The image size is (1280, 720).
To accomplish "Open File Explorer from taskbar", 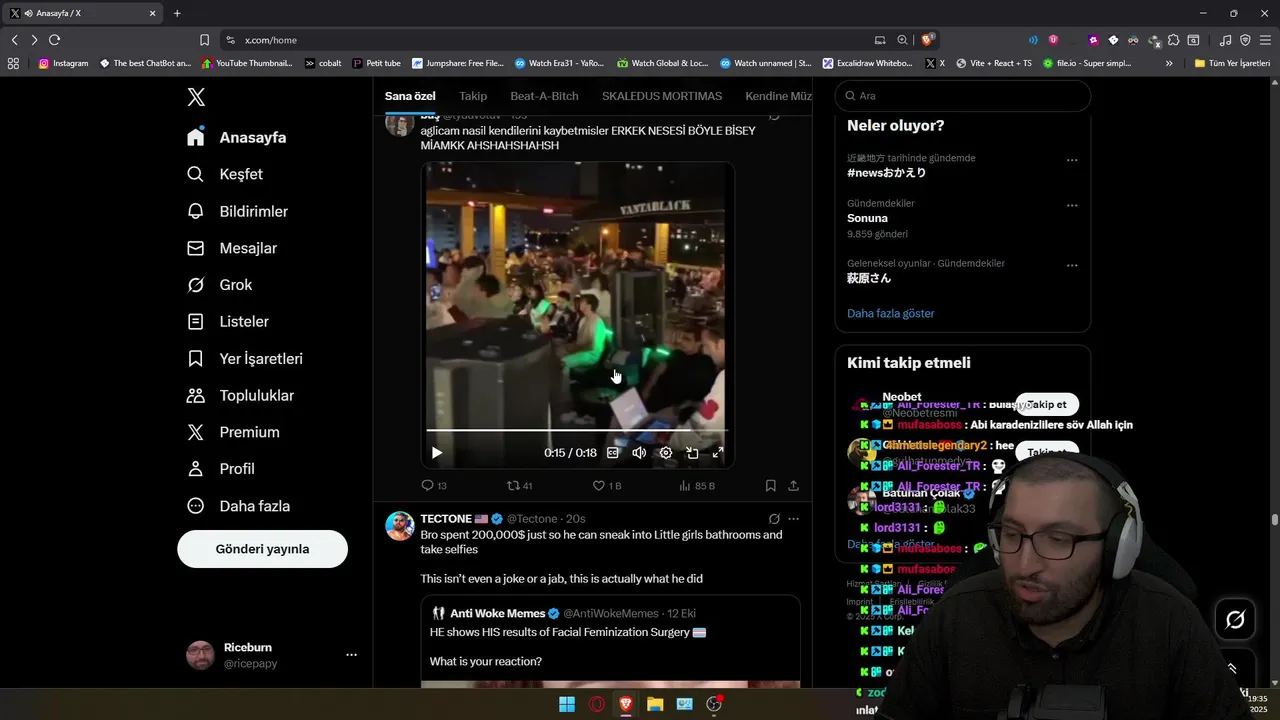I will 655,704.
